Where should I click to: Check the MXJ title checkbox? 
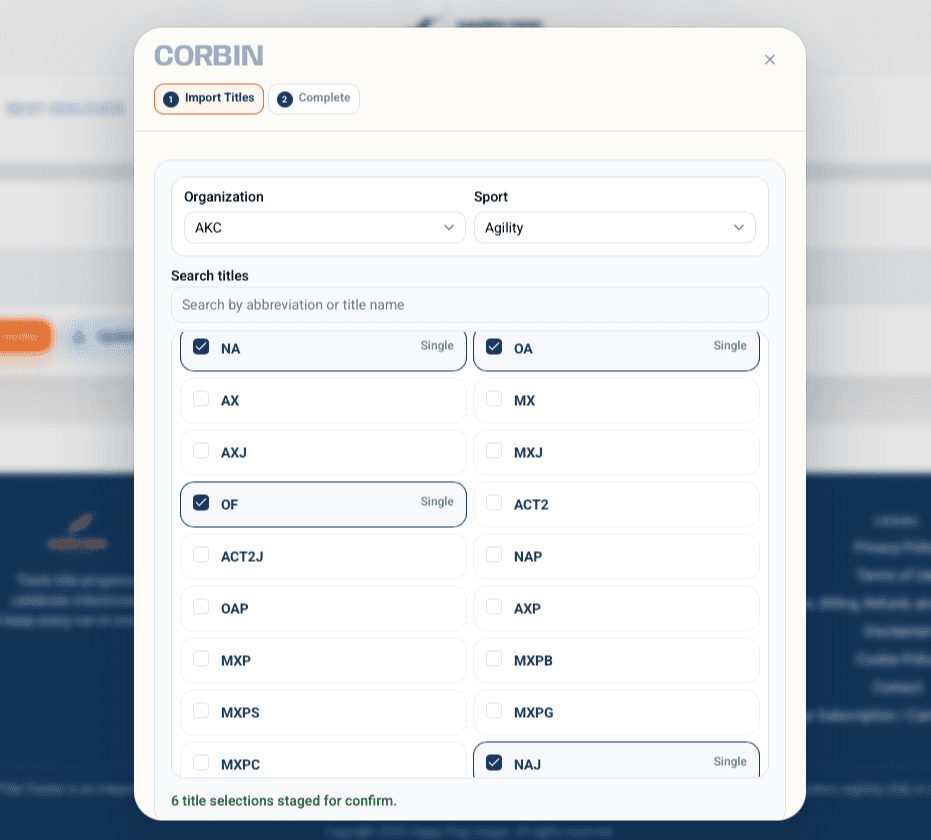tap(494, 451)
